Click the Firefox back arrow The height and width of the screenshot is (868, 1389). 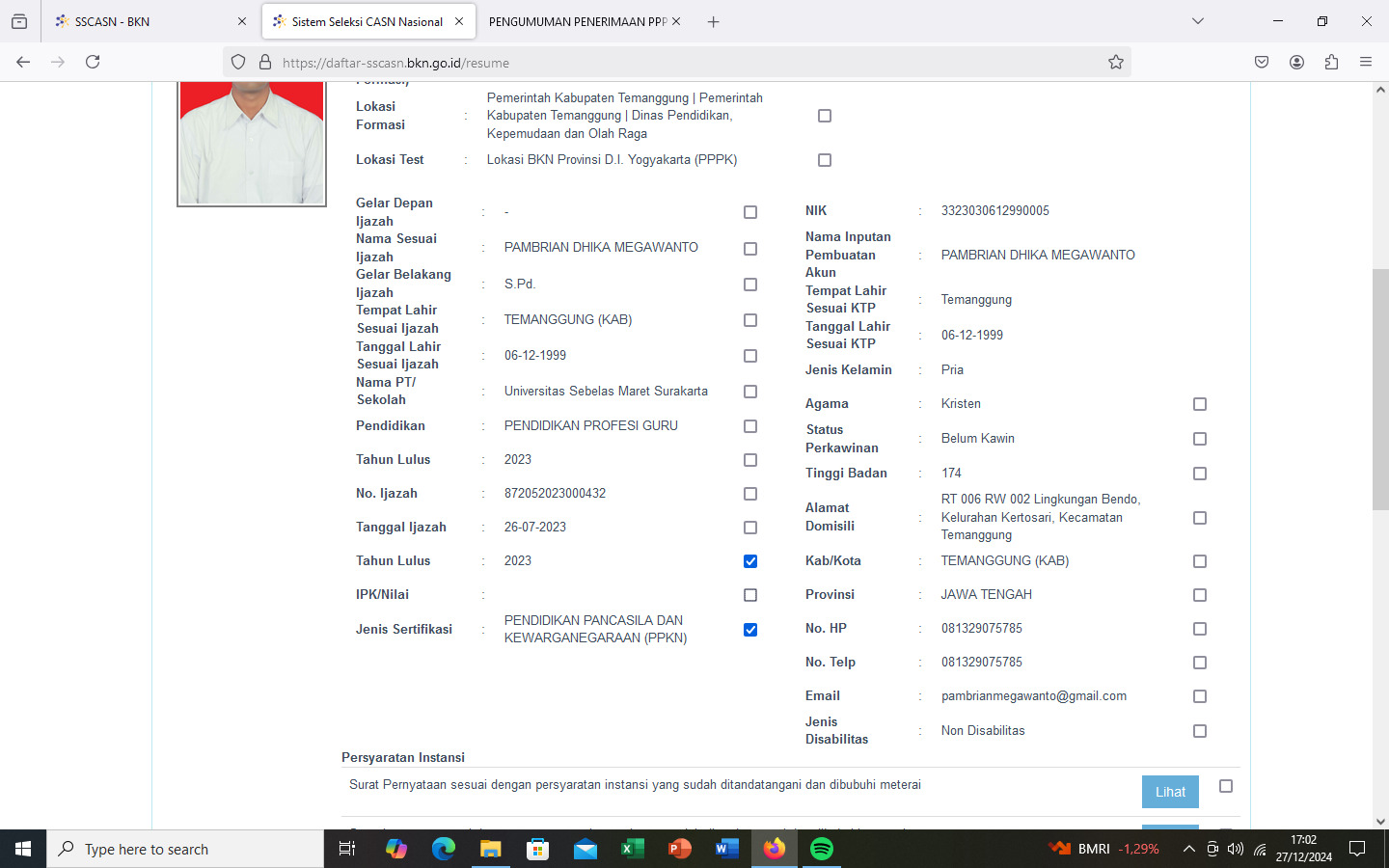point(23,62)
